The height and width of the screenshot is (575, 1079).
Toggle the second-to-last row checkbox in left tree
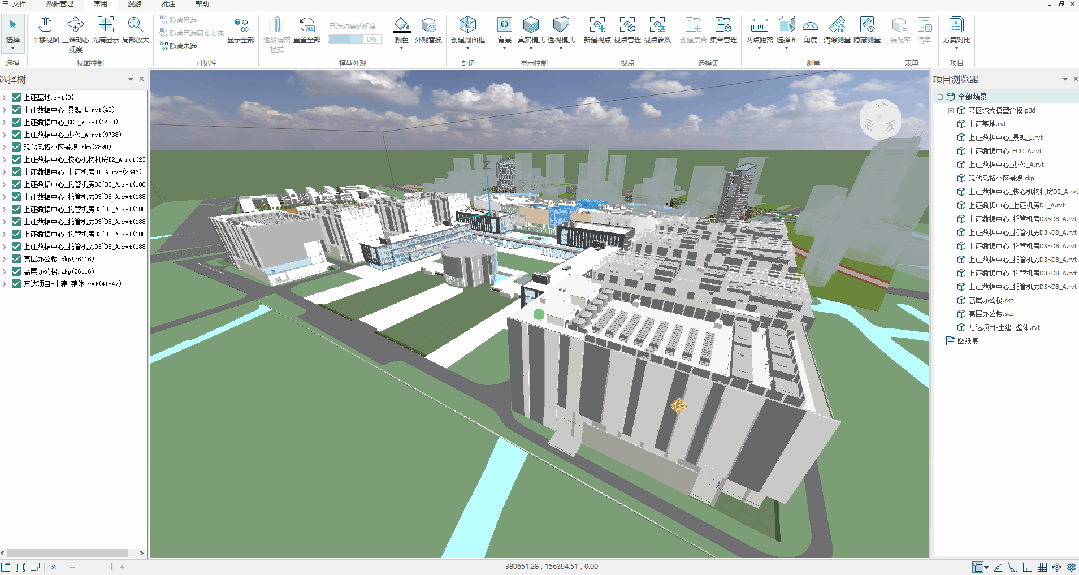(x=17, y=271)
